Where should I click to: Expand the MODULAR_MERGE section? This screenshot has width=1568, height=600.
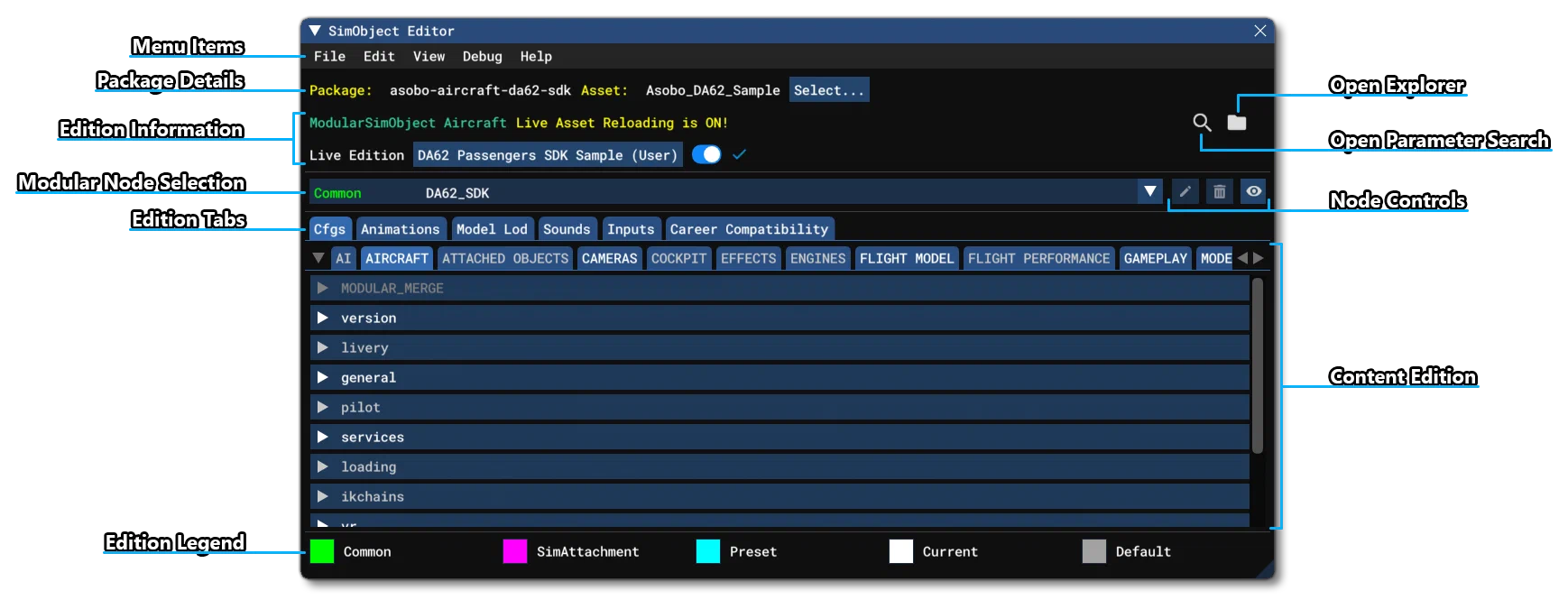779,288
